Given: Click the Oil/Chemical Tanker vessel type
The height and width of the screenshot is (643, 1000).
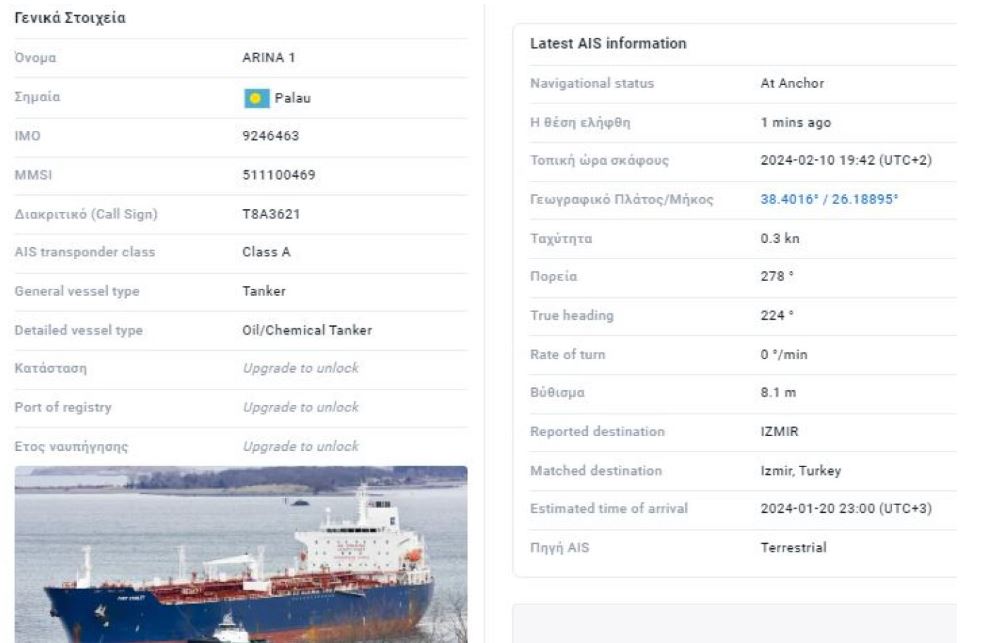Looking at the screenshot, I should click(307, 330).
